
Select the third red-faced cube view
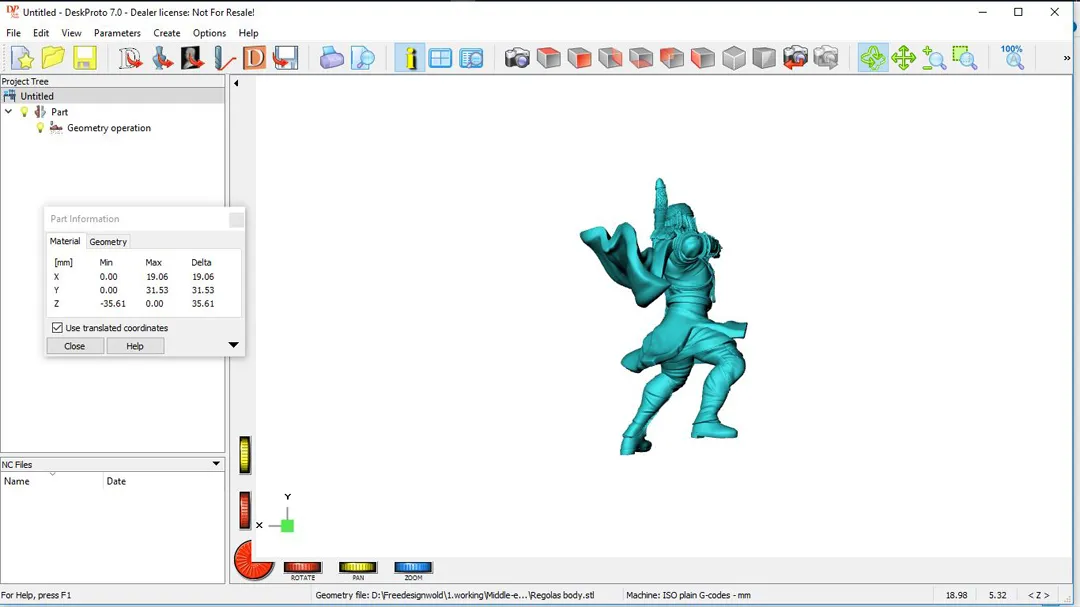pos(610,58)
